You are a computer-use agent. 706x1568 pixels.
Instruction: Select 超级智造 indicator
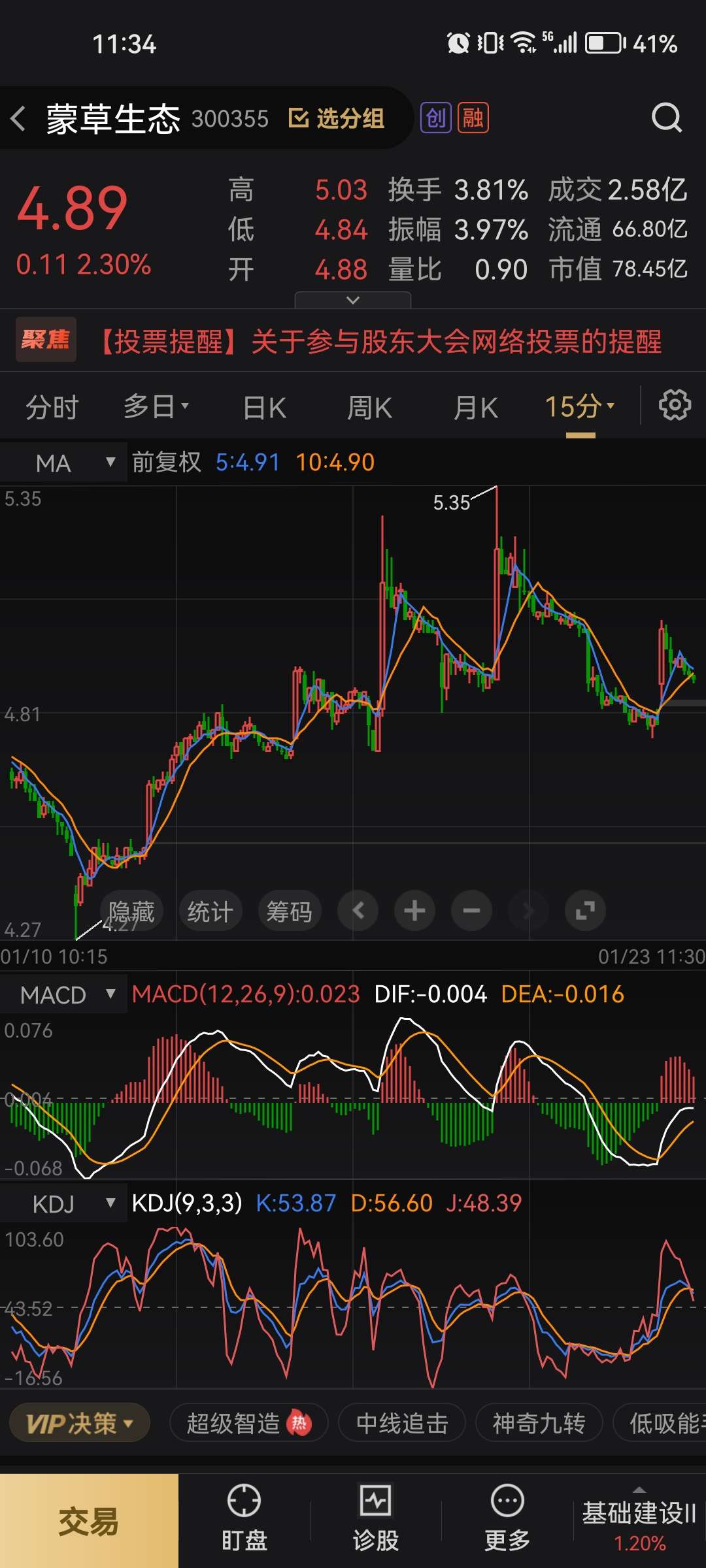click(x=248, y=1423)
